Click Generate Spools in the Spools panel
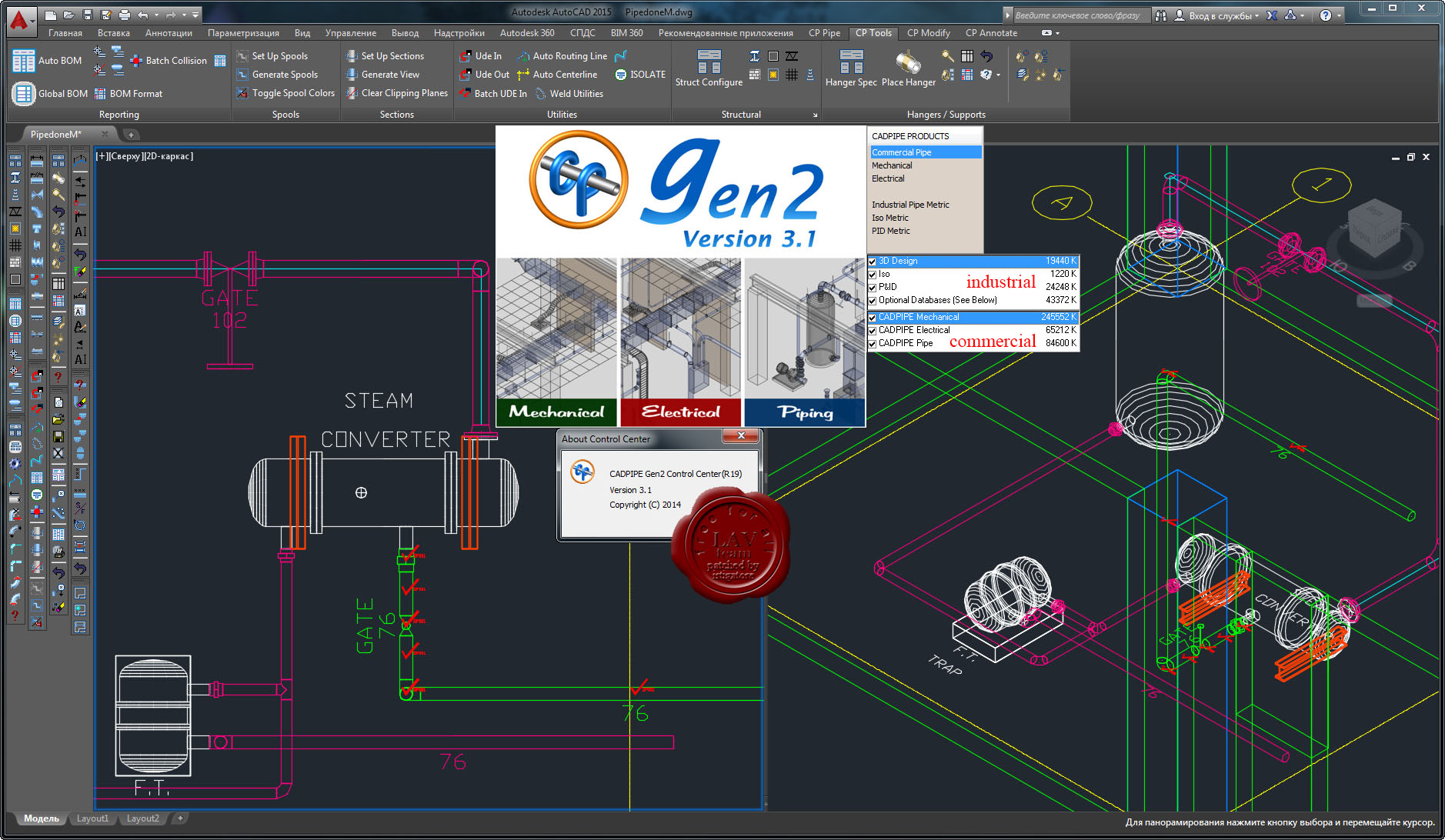This screenshot has width=1445, height=840. pos(277,75)
